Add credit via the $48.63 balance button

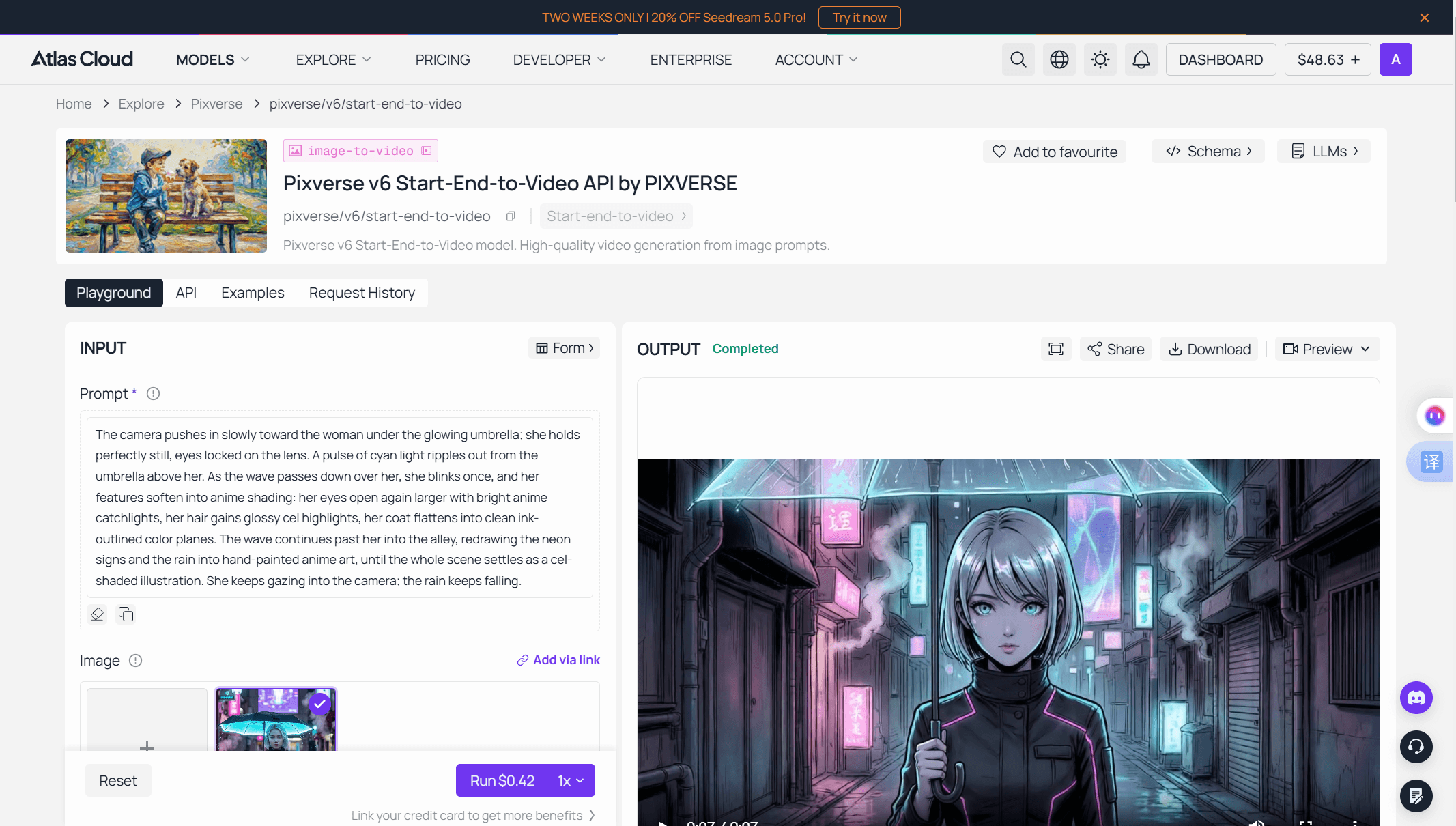pos(1328,59)
